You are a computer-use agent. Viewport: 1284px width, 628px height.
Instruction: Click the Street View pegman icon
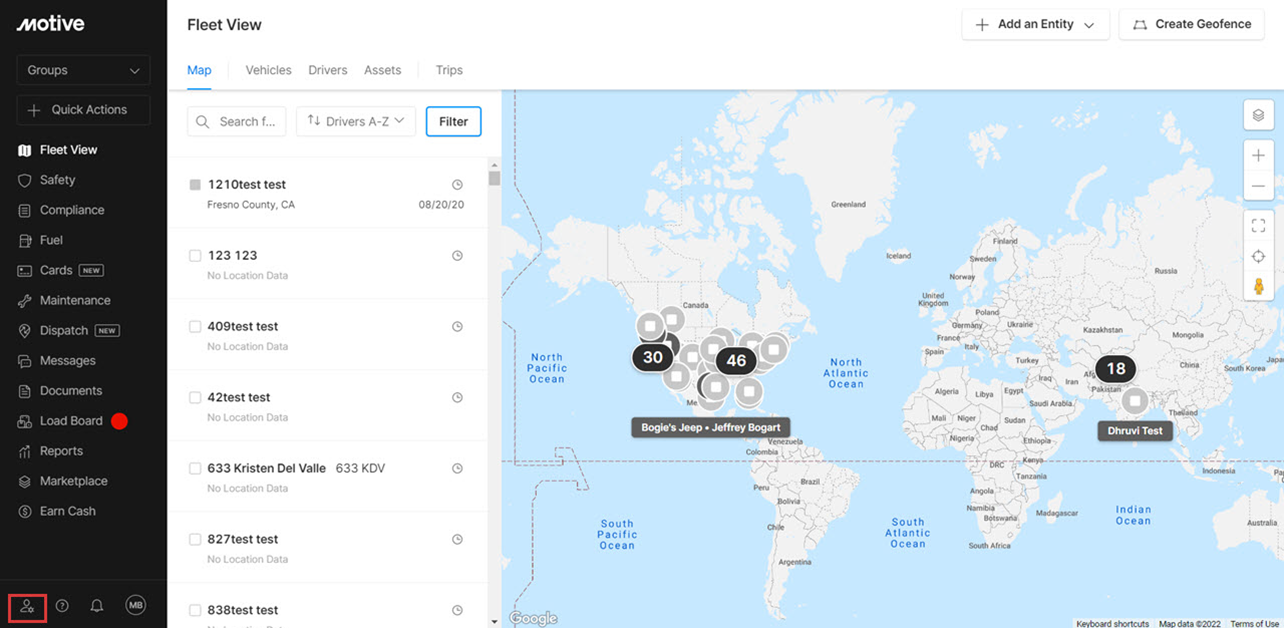pyautogui.click(x=1258, y=286)
